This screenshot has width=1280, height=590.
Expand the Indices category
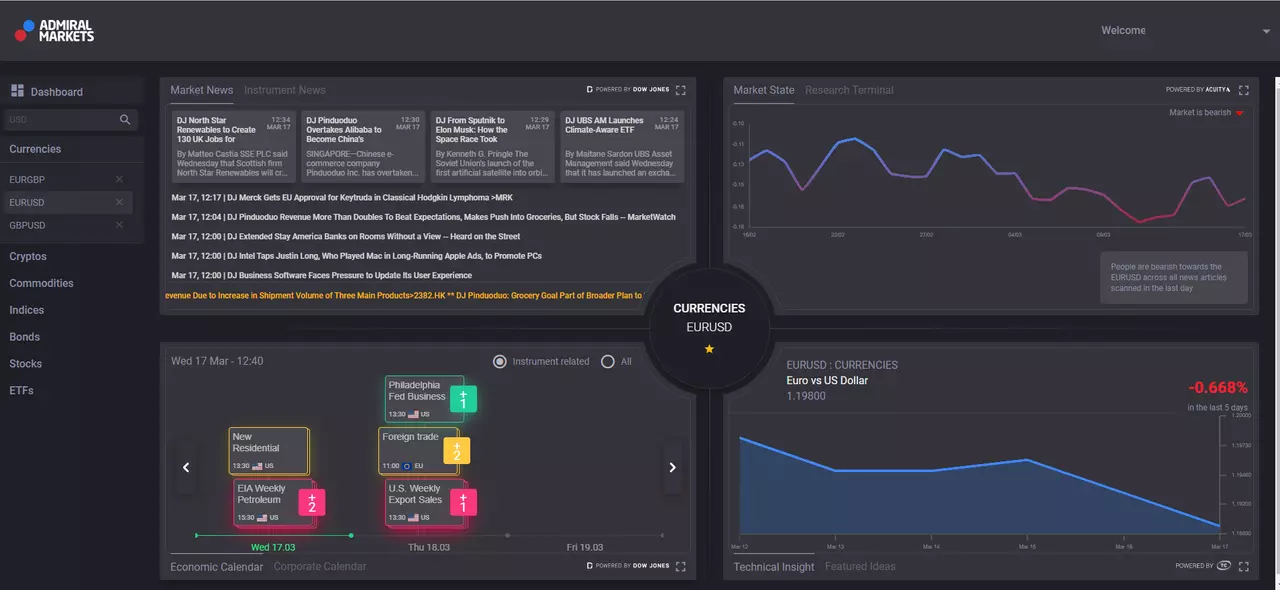tap(26, 310)
